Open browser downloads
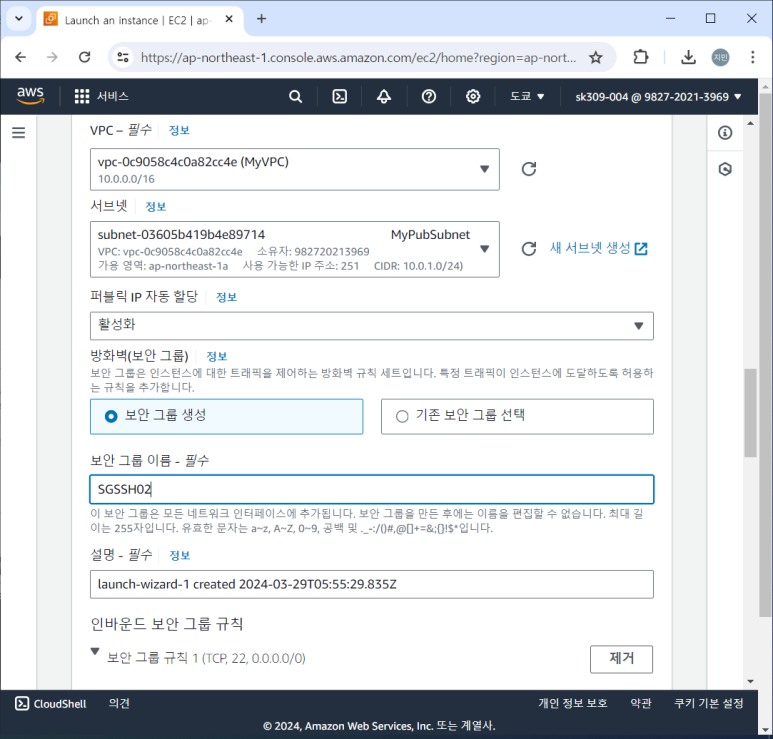773x739 pixels. point(688,58)
